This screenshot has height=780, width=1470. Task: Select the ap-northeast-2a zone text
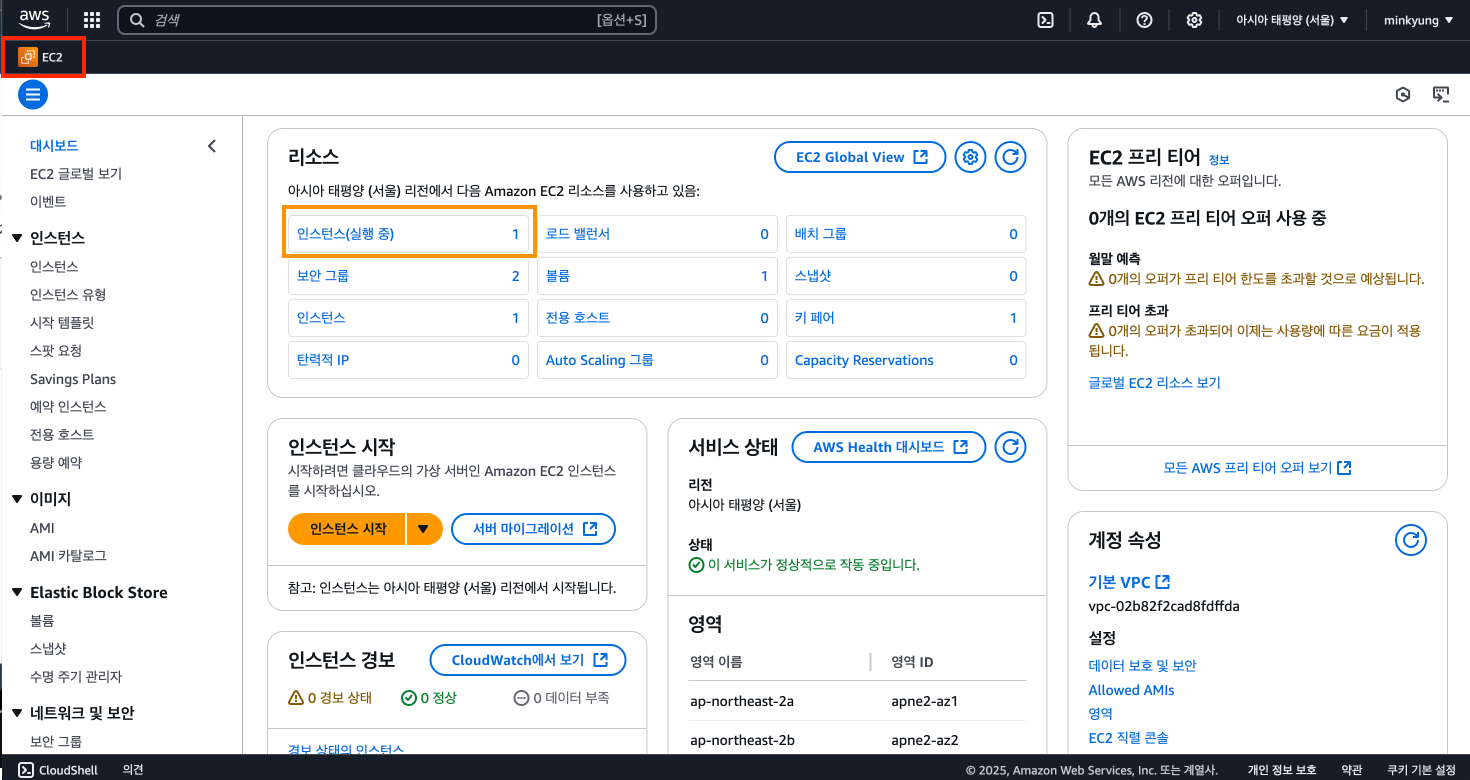click(742, 701)
